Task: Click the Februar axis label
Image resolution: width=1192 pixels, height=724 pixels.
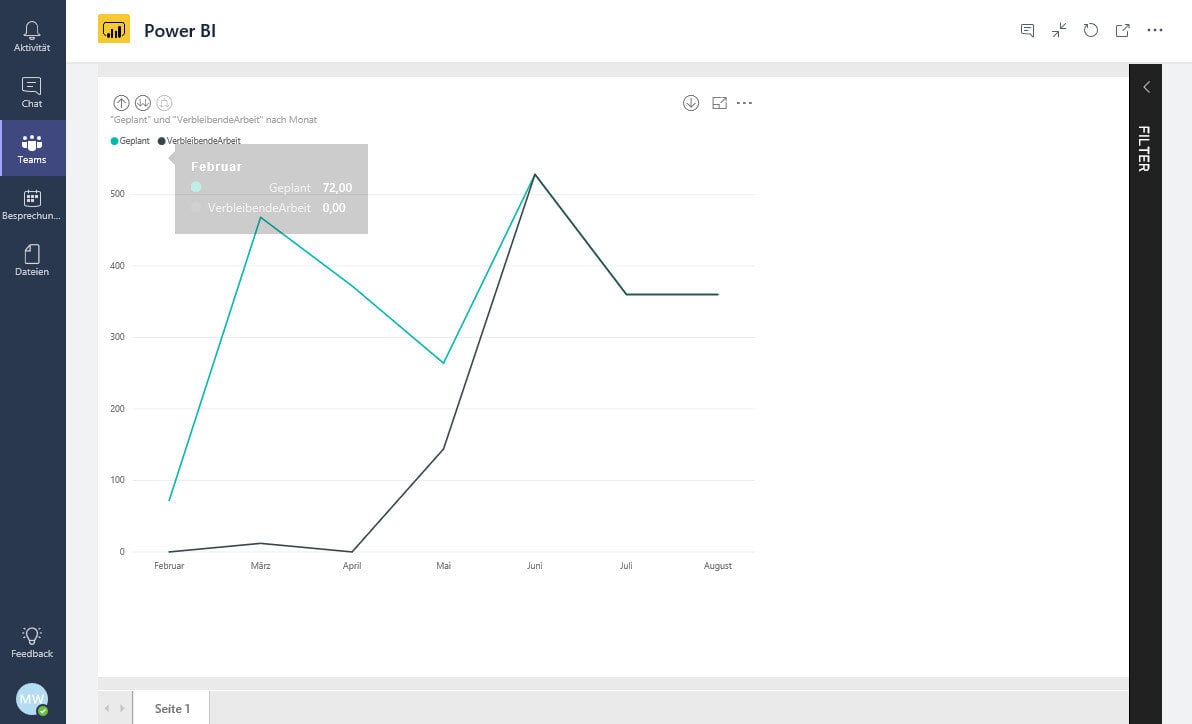Action: tap(169, 565)
